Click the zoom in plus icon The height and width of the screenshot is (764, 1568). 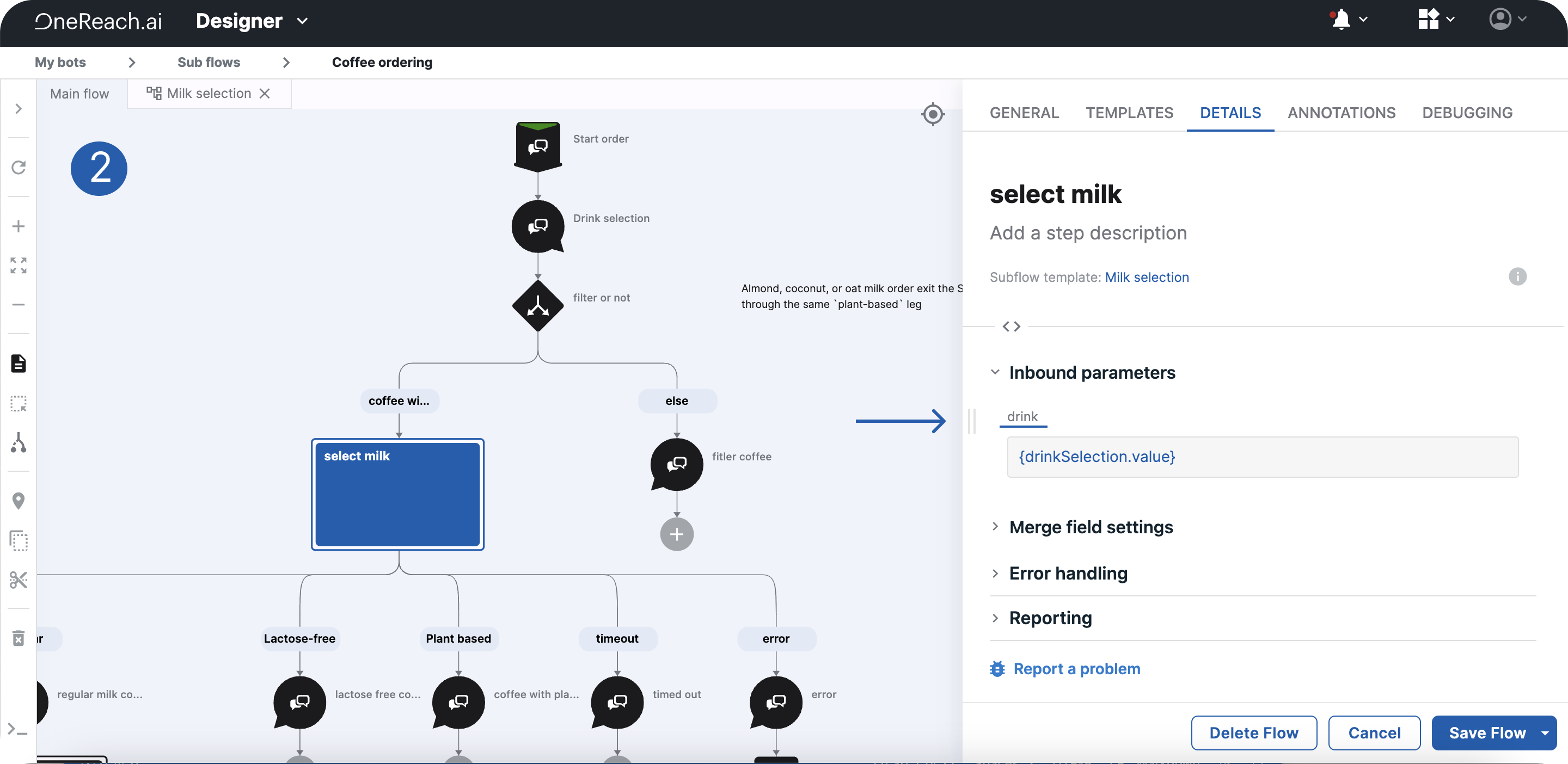pos(19,227)
